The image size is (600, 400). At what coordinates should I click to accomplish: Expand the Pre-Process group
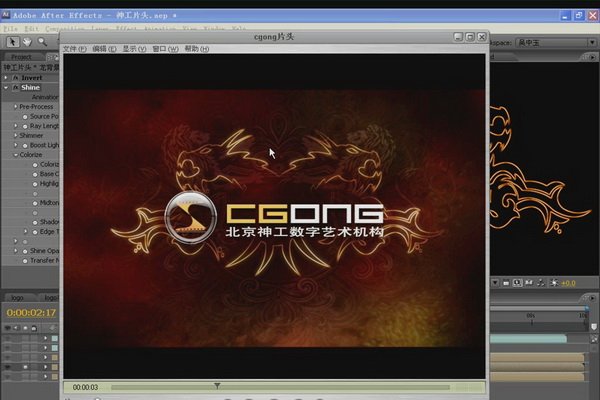tap(14, 106)
